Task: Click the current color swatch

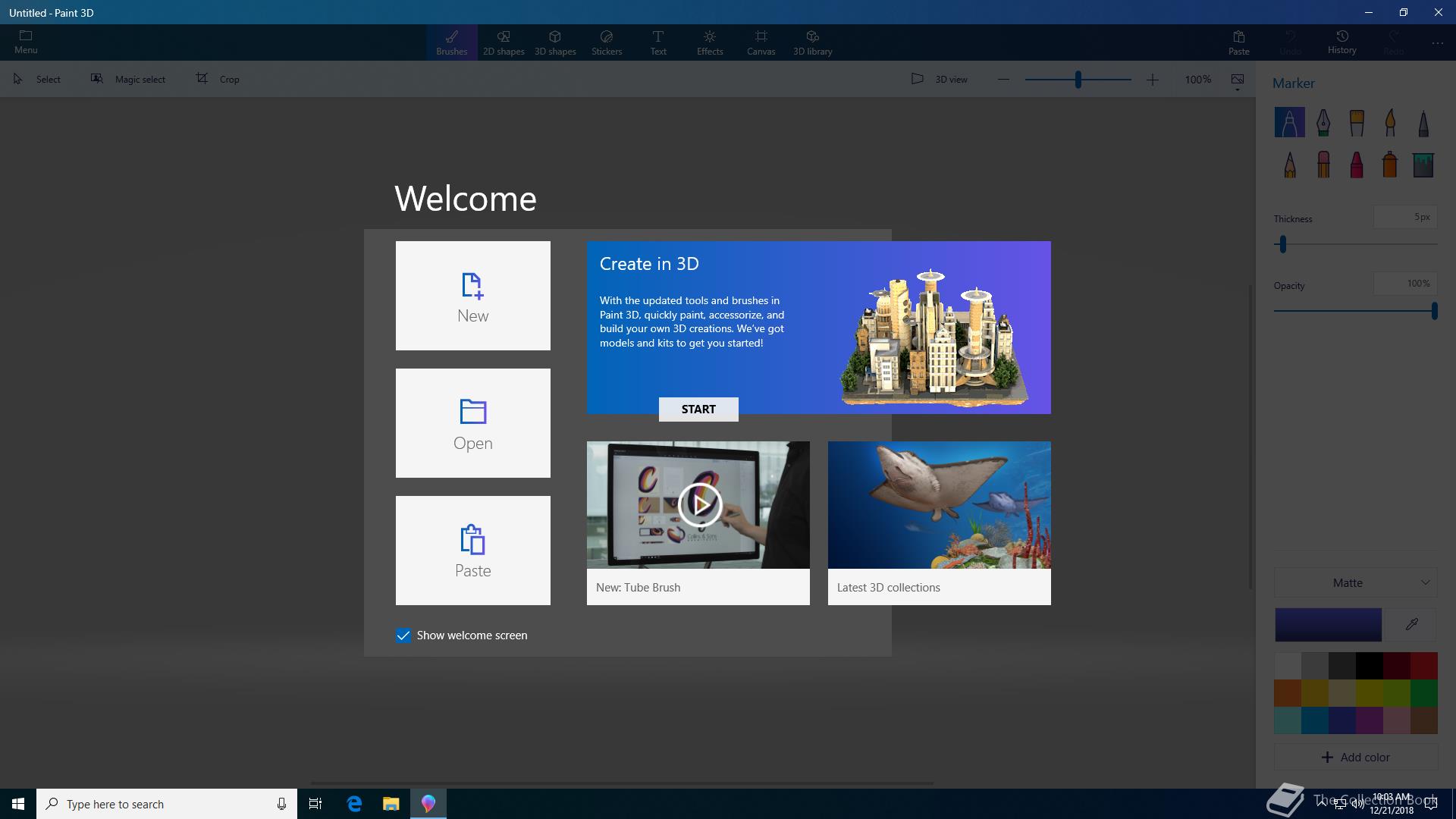Action: (1329, 625)
